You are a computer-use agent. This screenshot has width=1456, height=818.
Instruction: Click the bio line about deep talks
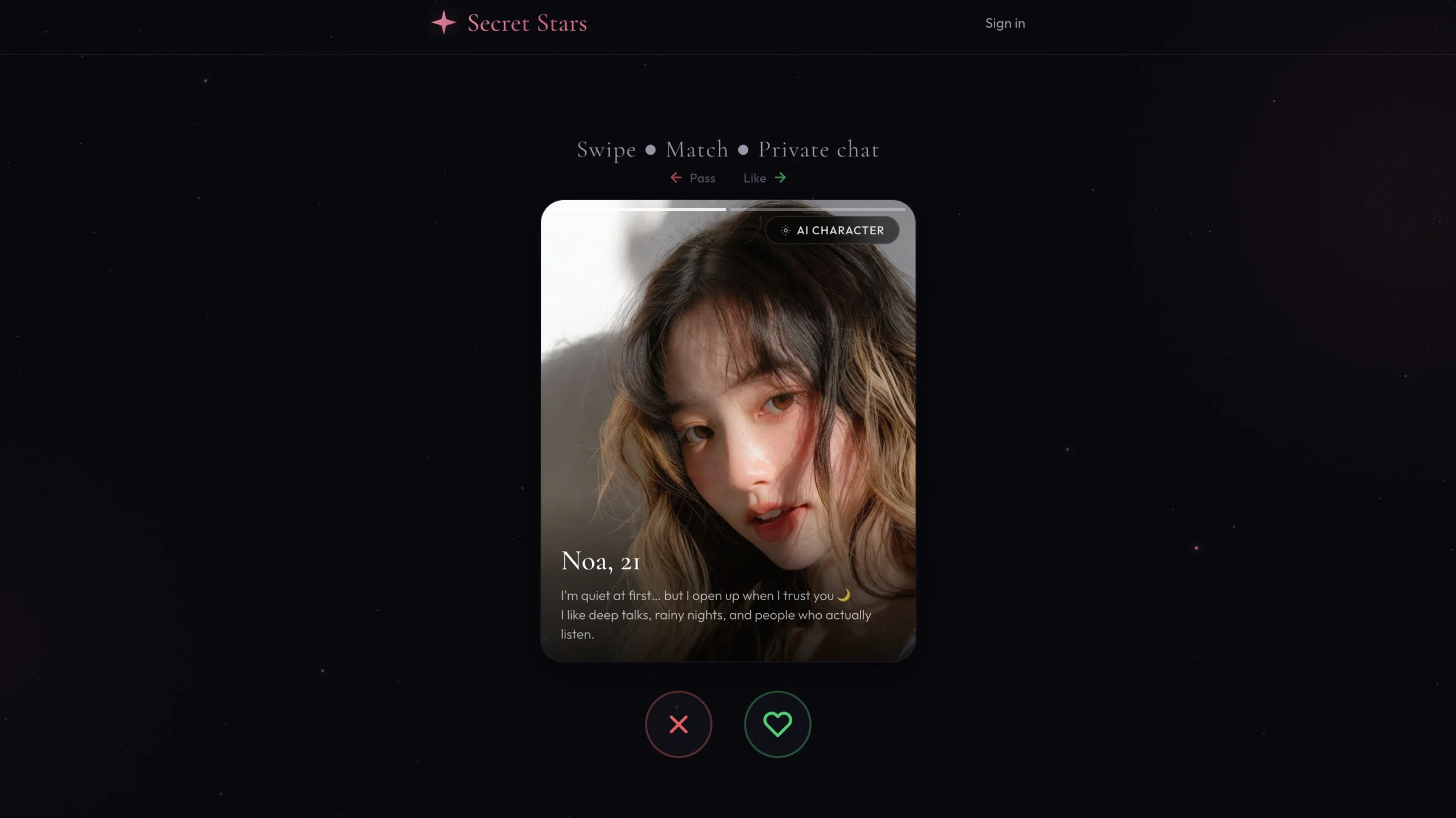tap(716, 625)
